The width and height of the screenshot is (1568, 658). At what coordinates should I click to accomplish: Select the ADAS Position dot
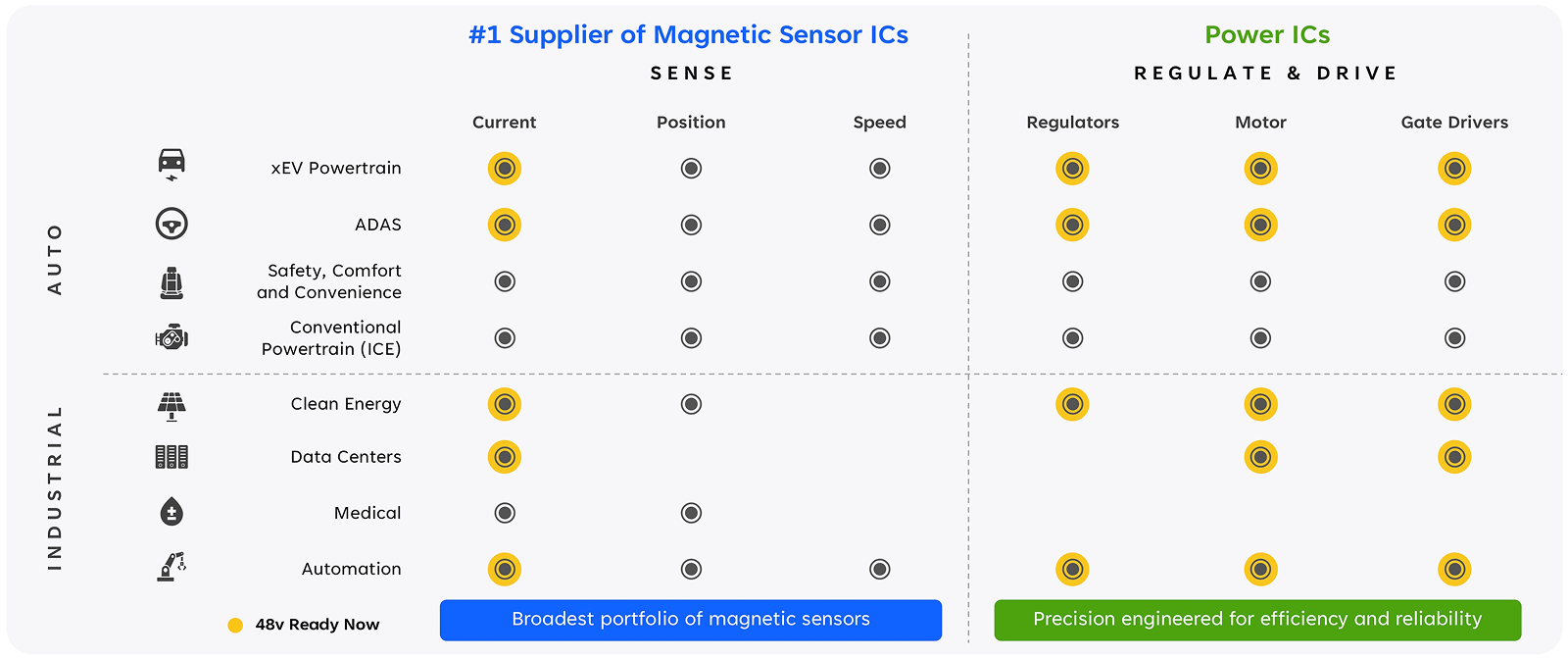click(x=691, y=226)
